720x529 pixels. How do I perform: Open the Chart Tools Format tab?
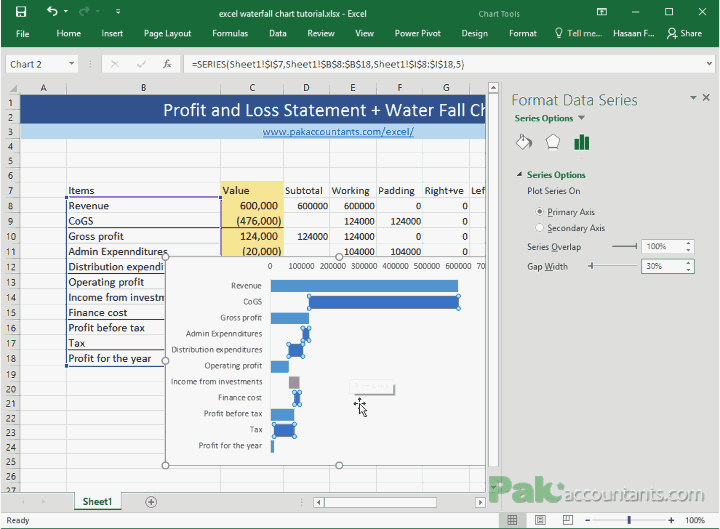523,34
